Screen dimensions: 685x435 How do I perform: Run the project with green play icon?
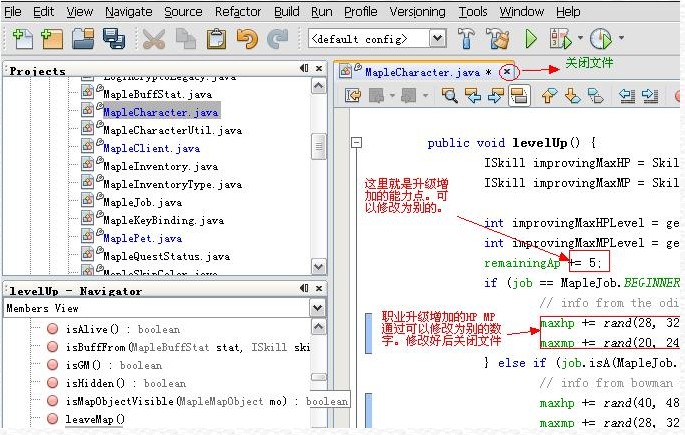point(531,39)
